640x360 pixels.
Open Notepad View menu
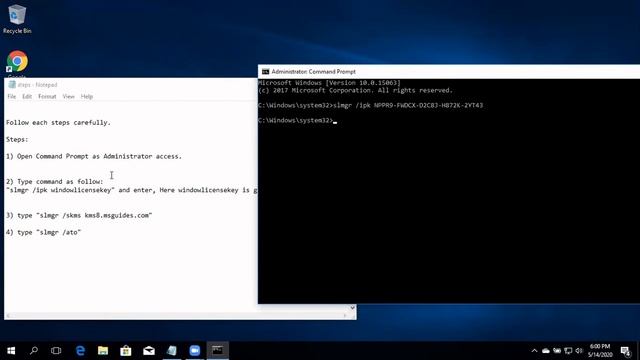click(68, 96)
